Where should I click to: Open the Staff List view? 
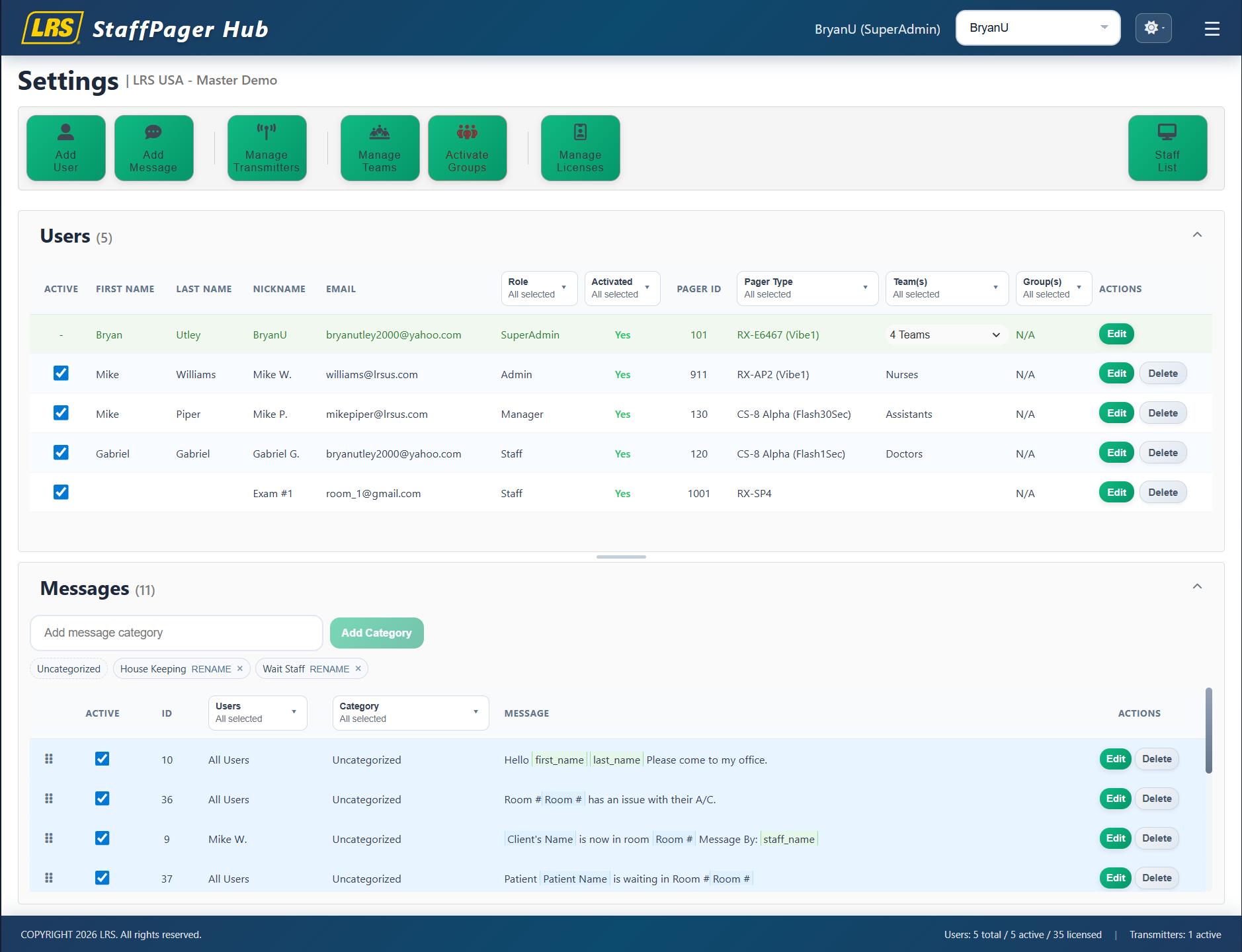(1167, 147)
